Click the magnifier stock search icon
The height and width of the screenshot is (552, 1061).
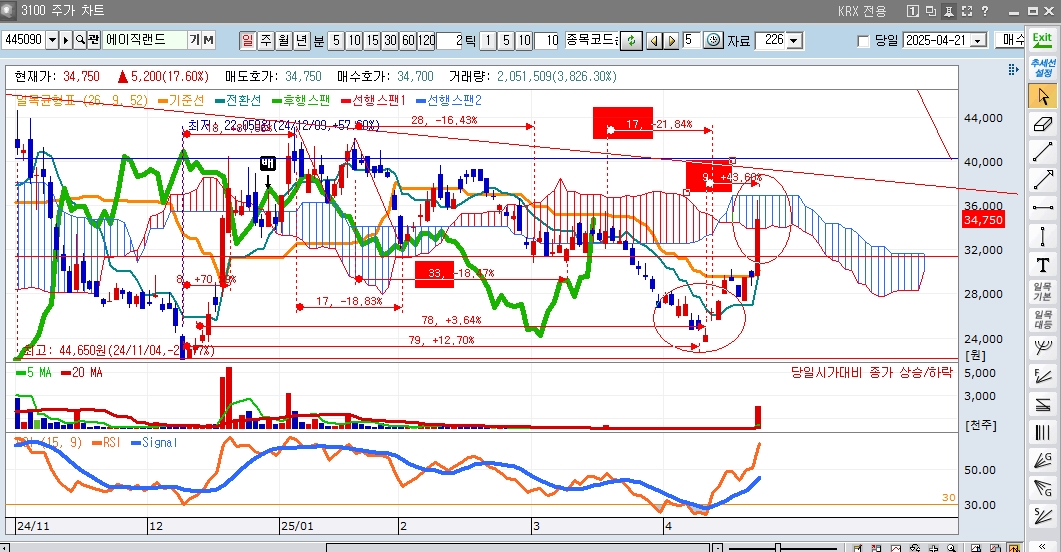pos(80,40)
